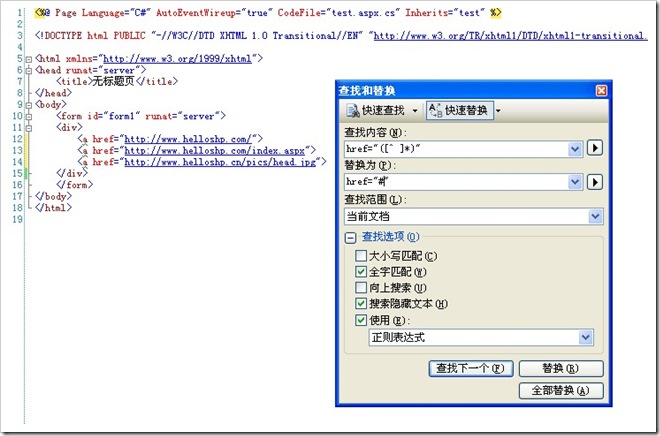Viewport: 660px width, 436px height.
Task: Collapse the html element on line 5
Action: tap(29, 60)
